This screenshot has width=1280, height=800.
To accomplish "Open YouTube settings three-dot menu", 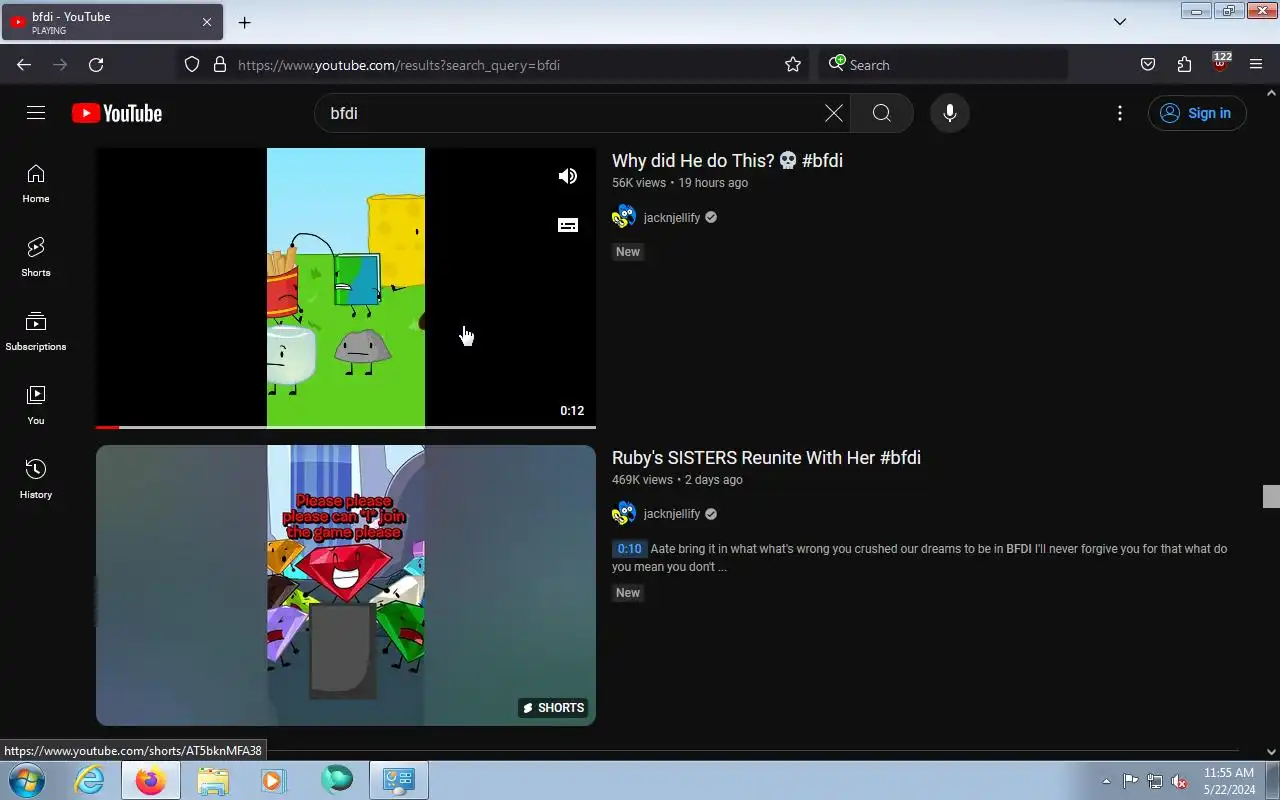I will tap(1120, 113).
